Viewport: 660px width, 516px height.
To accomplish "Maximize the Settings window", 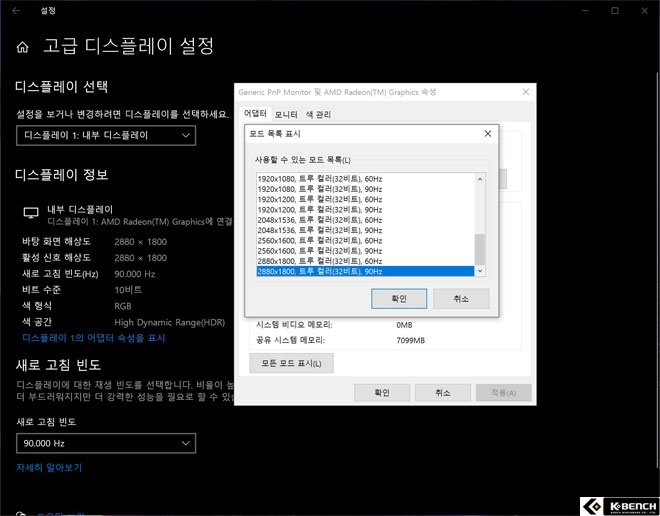I will [615, 11].
